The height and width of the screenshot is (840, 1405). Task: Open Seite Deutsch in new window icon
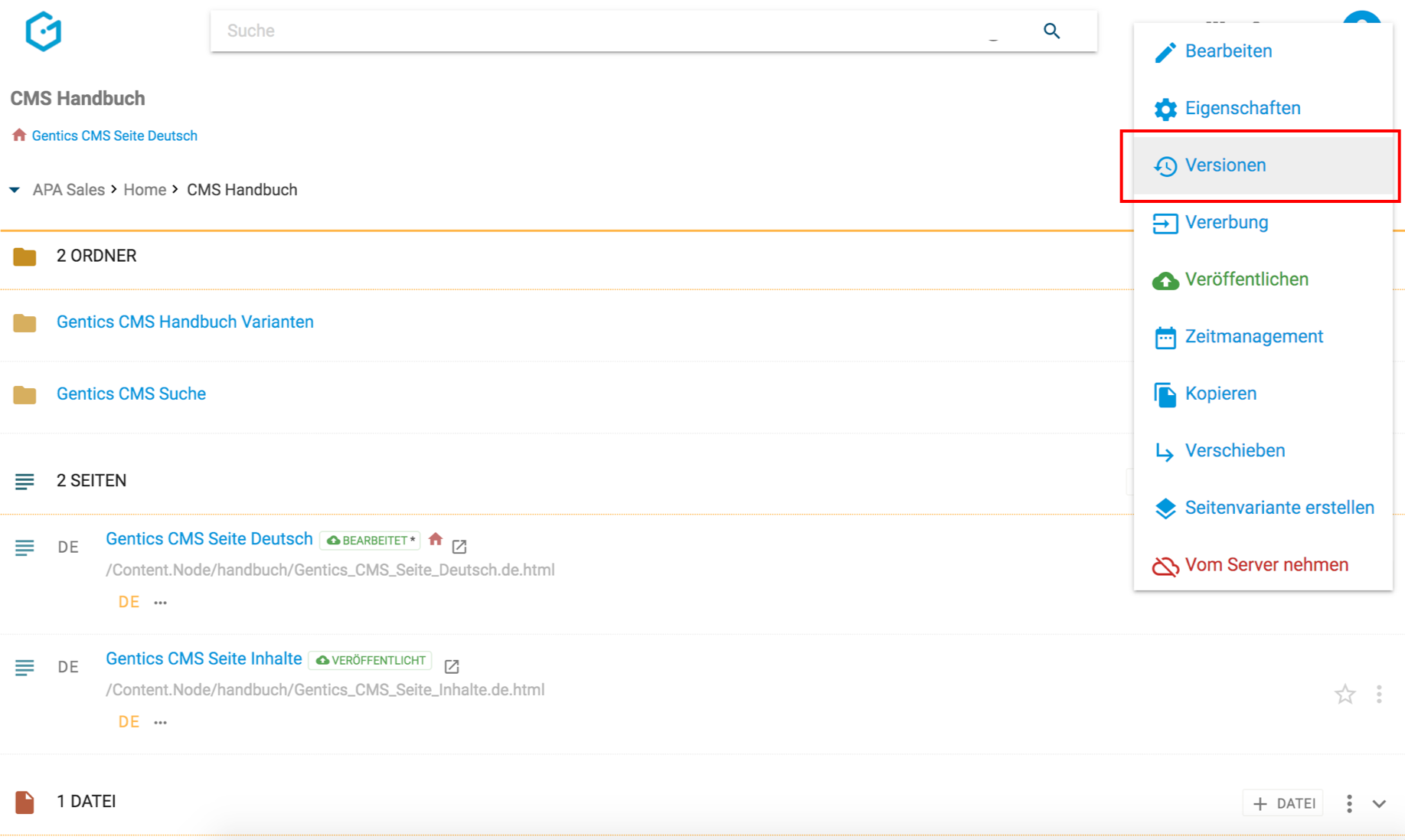pyautogui.click(x=459, y=547)
